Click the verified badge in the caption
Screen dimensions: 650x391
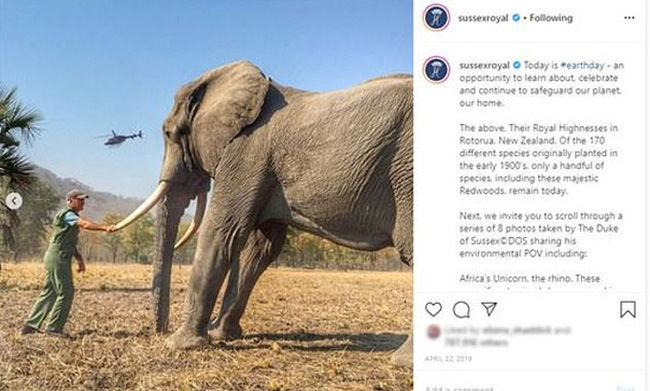tap(517, 65)
